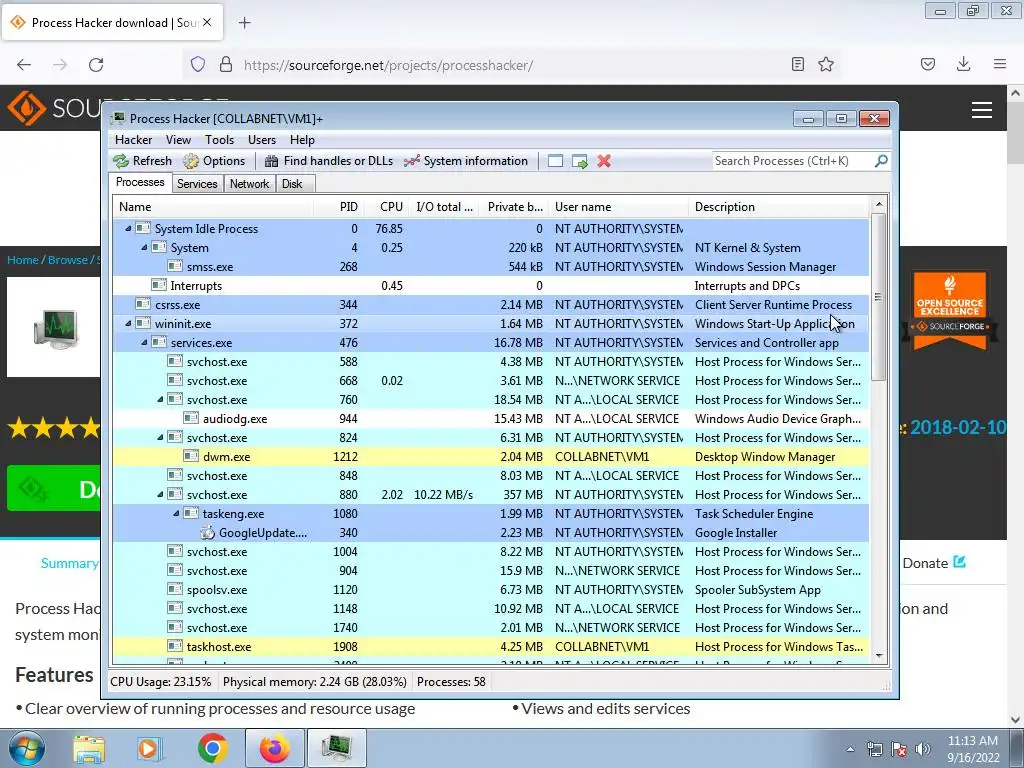Bookmark this page with star icon
Screen dimensions: 1024x768
(826, 64)
